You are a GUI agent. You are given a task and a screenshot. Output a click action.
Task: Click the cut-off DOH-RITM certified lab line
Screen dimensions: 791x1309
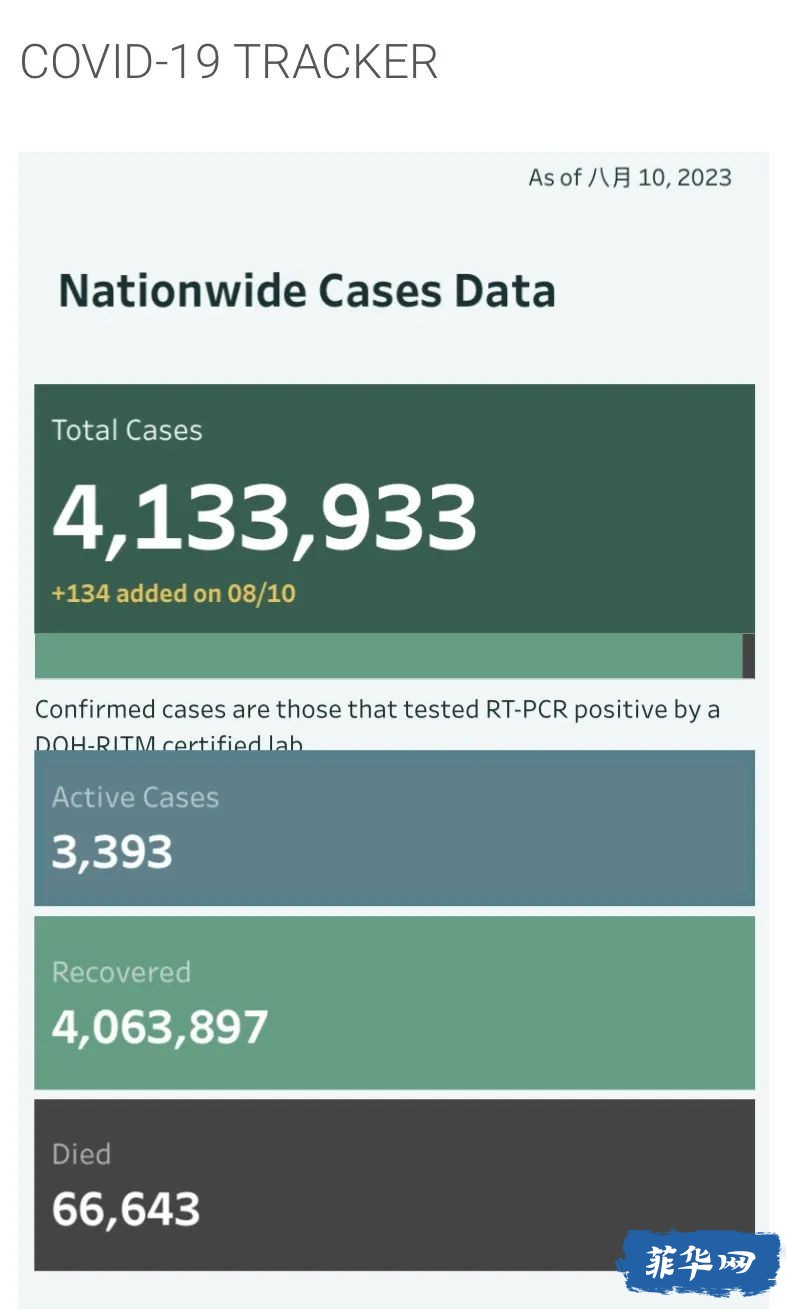(168, 743)
